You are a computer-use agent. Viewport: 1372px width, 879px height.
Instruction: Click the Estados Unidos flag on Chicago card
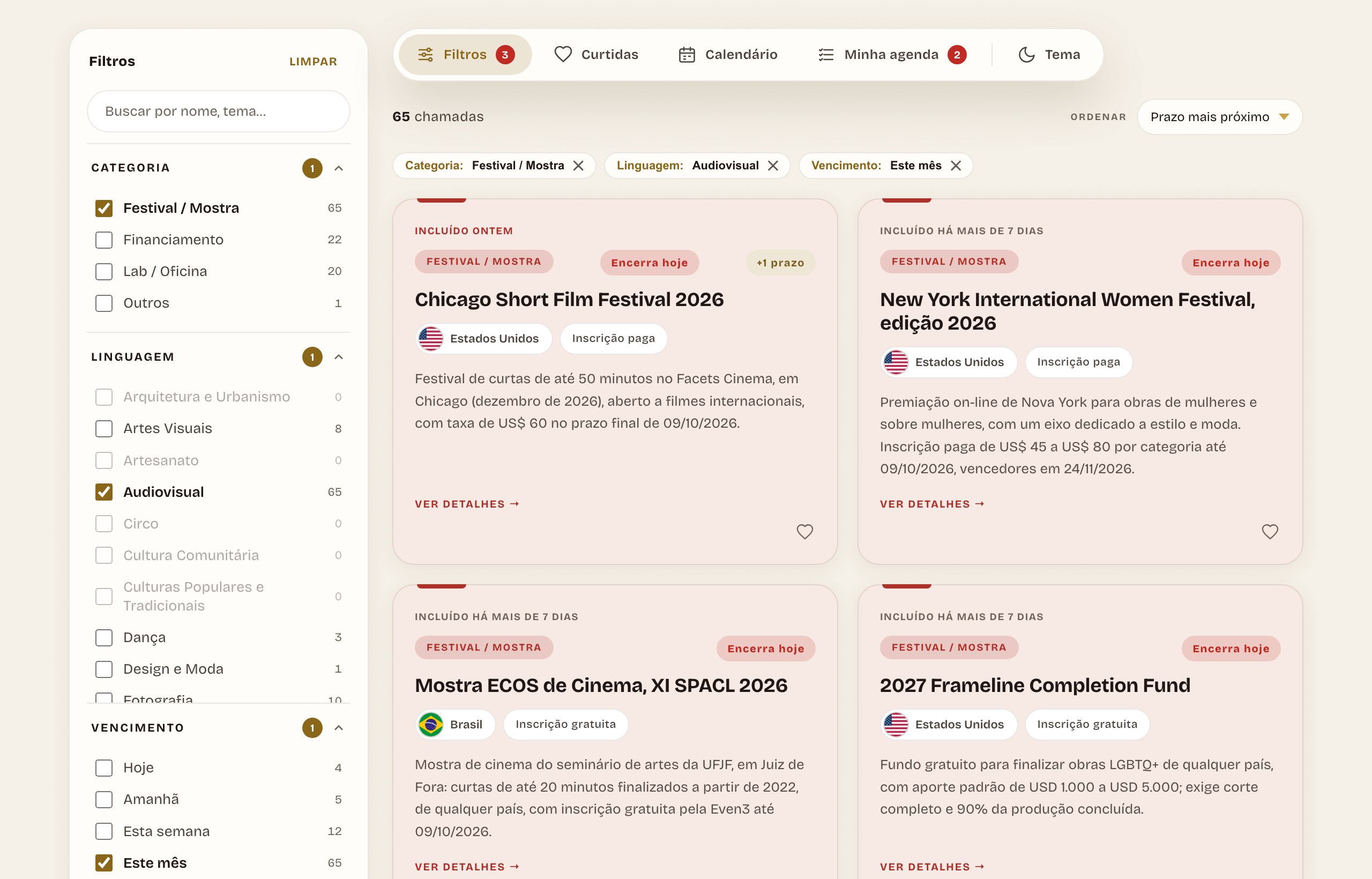[x=431, y=339]
